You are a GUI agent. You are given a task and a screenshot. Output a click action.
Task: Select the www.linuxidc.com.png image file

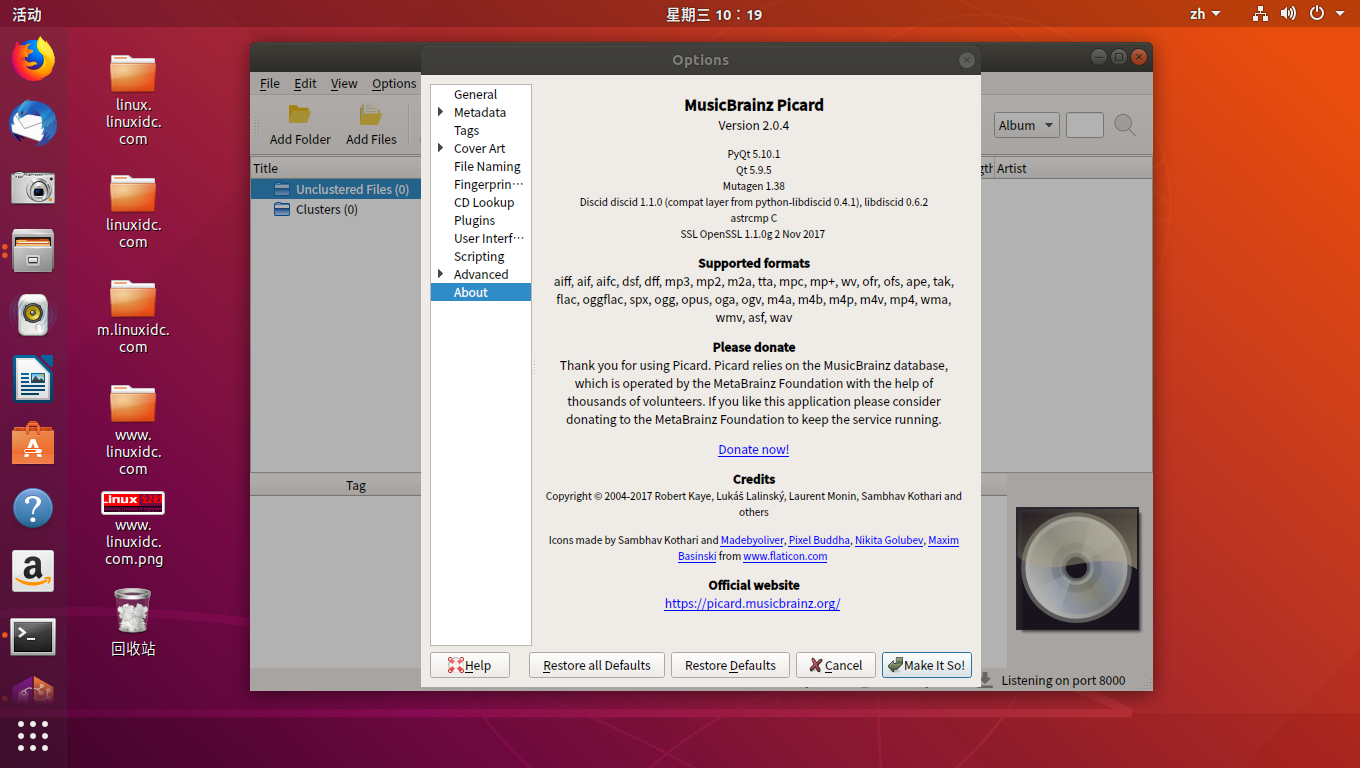pos(133,528)
